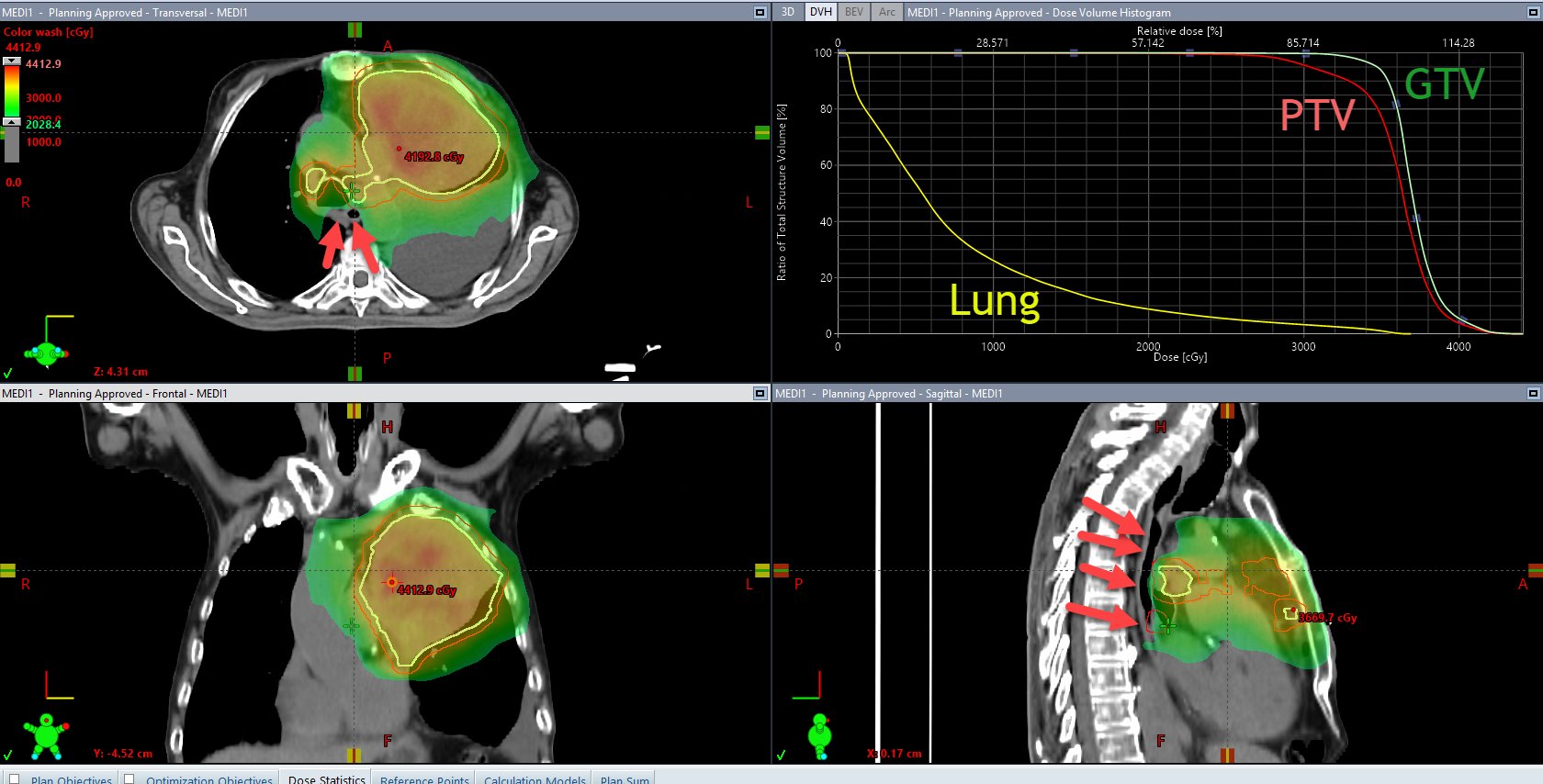The width and height of the screenshot is (1543, 784).
Task: Click the patient orientation figure in Transversal view
Action: [46, 352]
